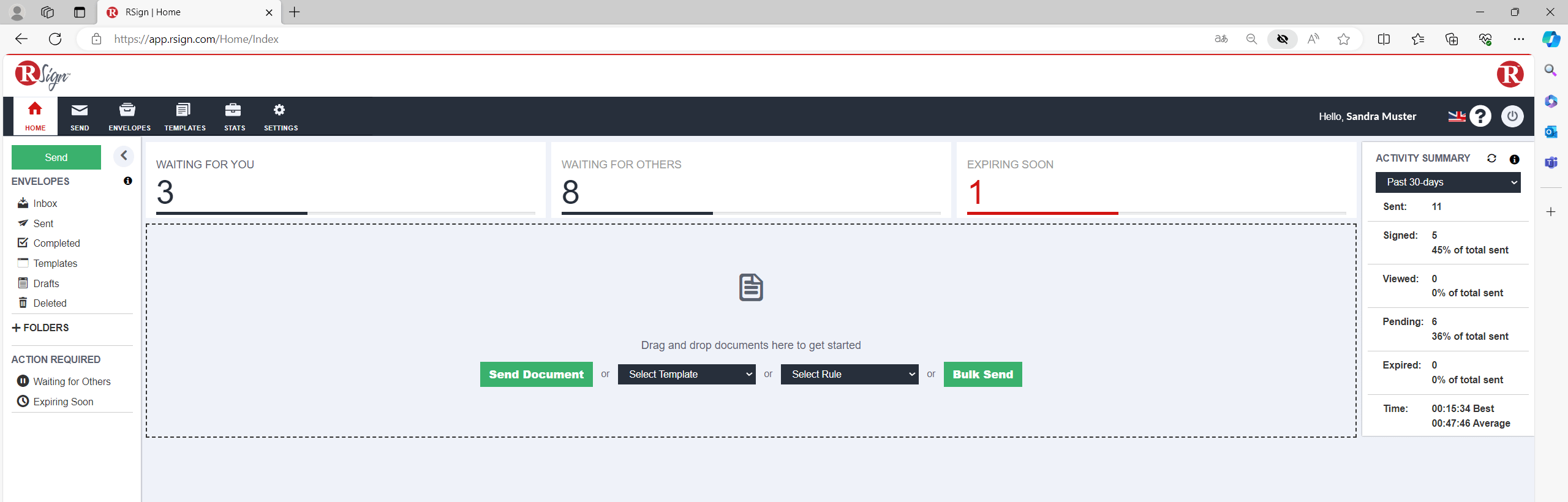Open the Past 30-days period dropdown

point(1448,182)
